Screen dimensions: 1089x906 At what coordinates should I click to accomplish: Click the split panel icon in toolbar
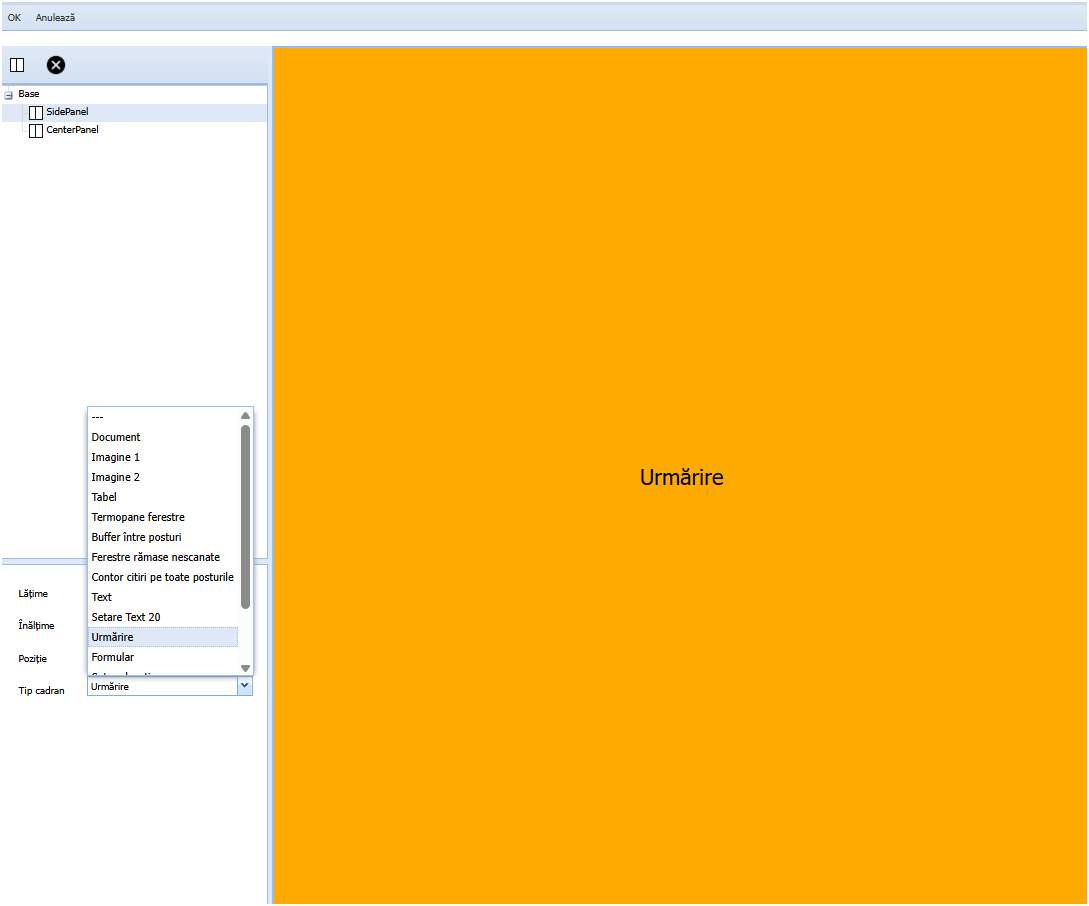[17, 65]
